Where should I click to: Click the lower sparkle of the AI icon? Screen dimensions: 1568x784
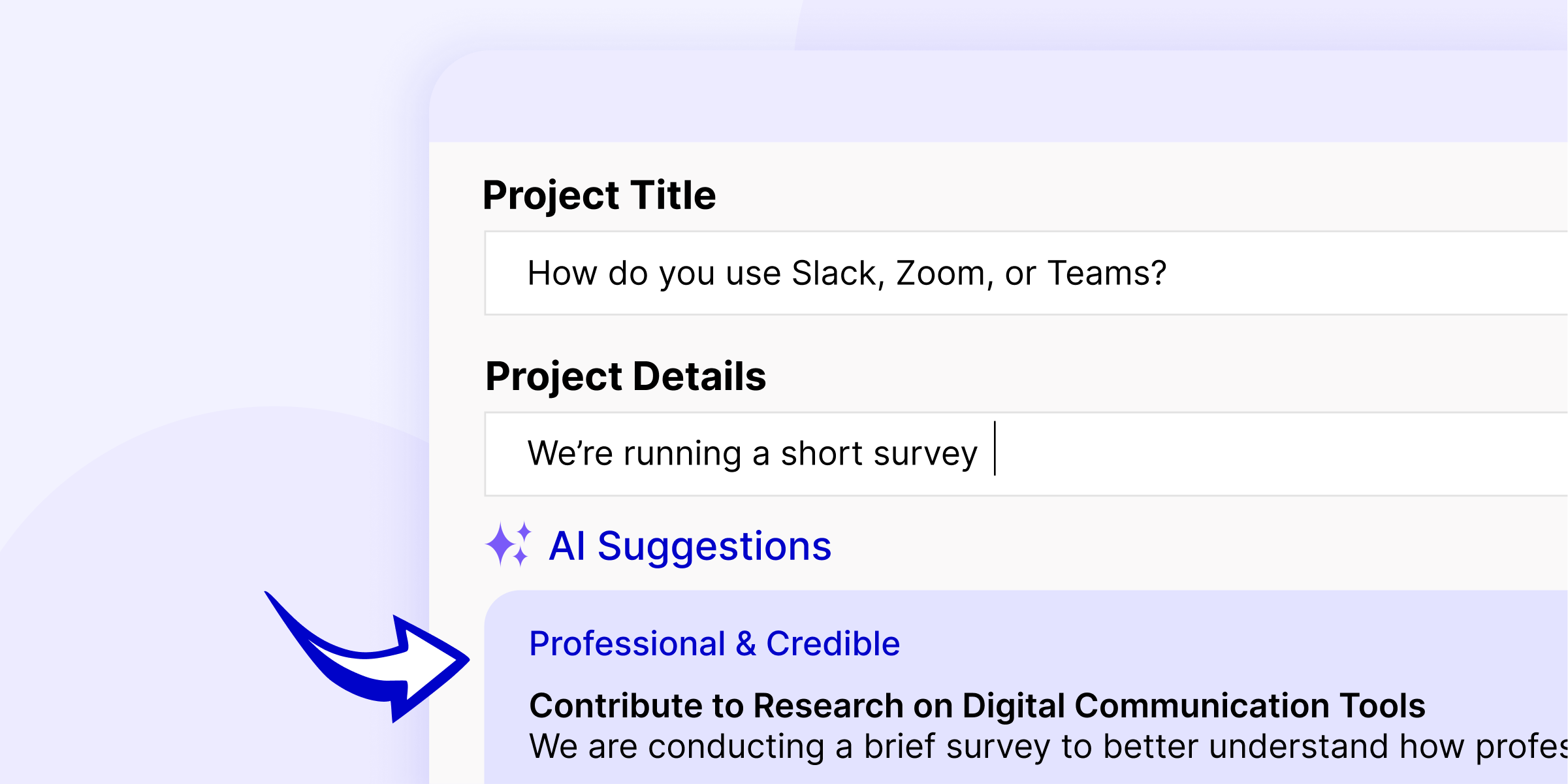(520, 557)
